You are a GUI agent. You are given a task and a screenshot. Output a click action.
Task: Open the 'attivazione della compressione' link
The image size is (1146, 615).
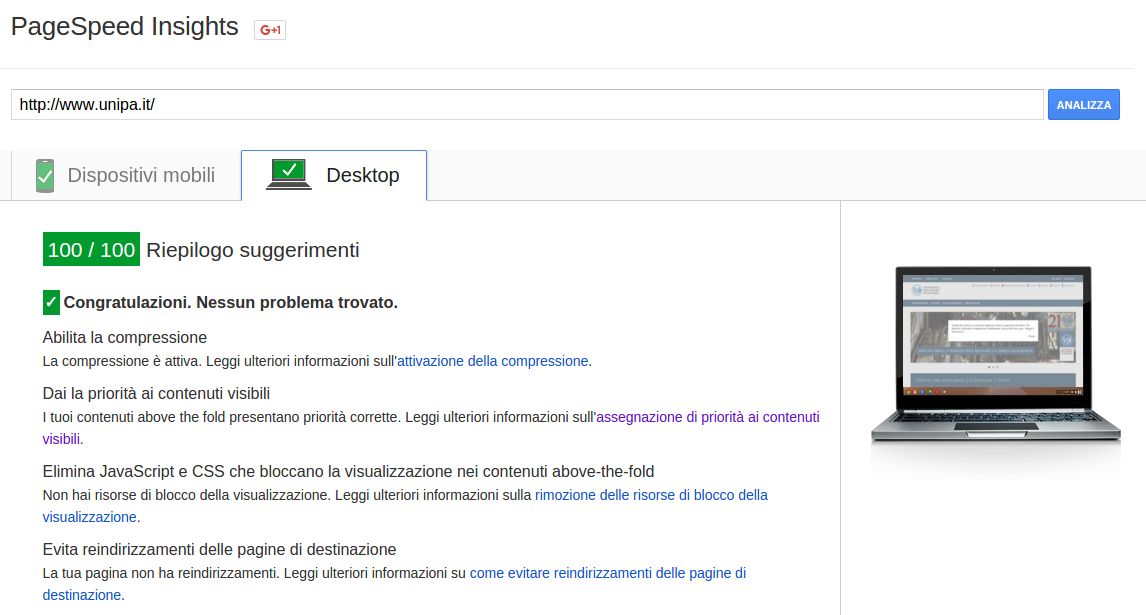click(493, 361)
